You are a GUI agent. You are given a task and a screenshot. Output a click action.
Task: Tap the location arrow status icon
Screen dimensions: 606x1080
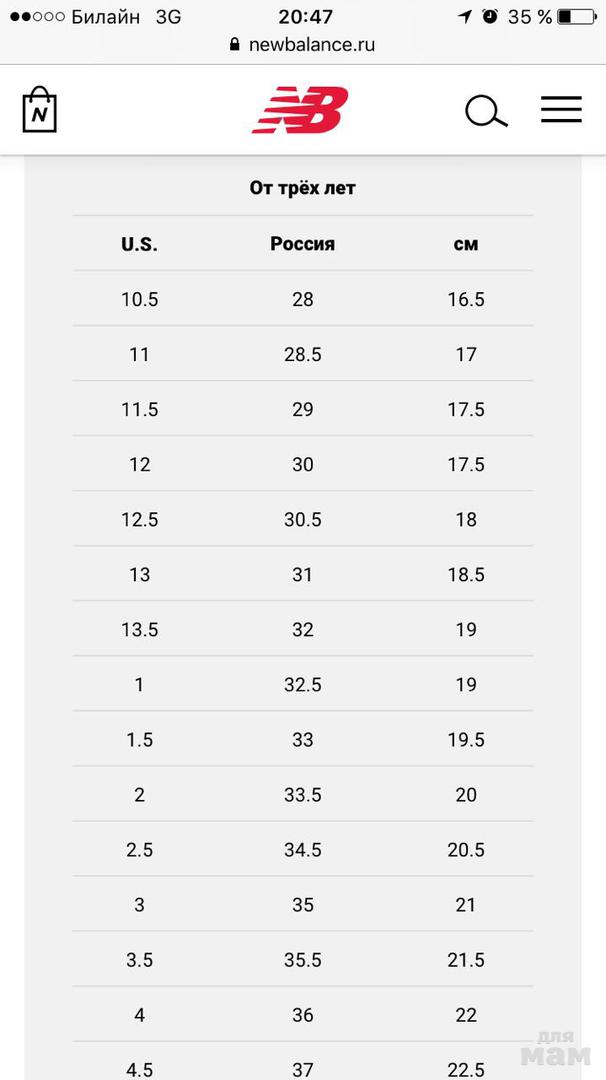[465, 17]
